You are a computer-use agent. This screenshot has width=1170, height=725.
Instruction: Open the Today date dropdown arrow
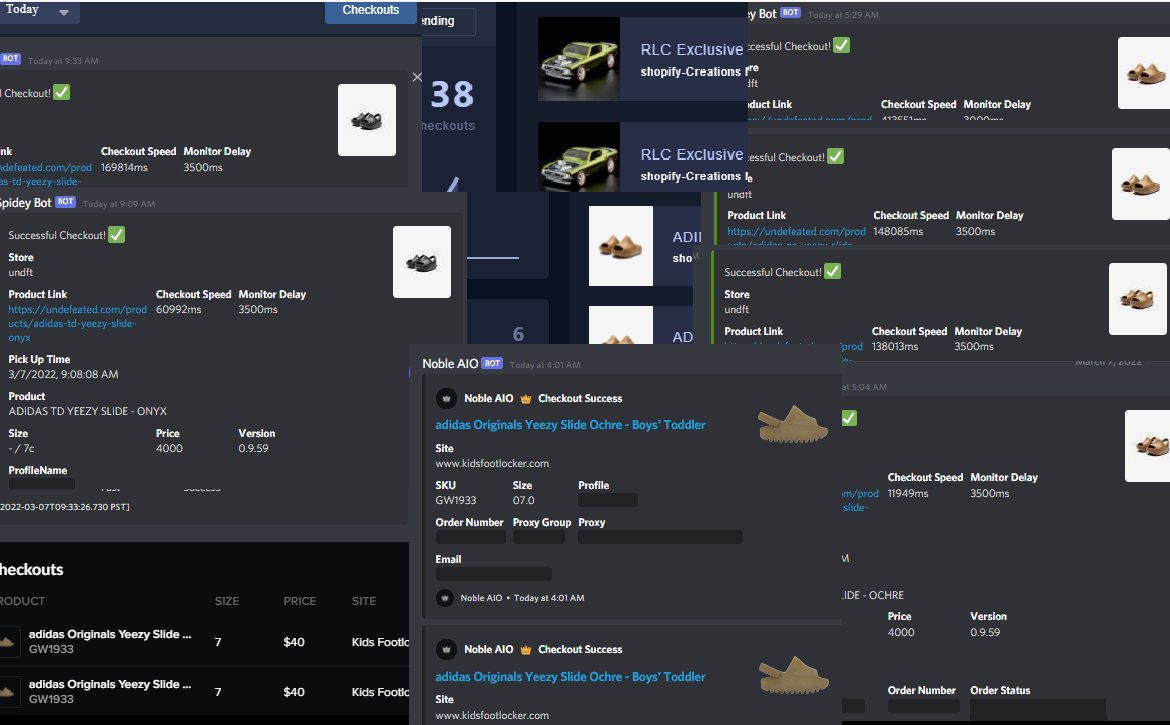(x=64, y=13)
